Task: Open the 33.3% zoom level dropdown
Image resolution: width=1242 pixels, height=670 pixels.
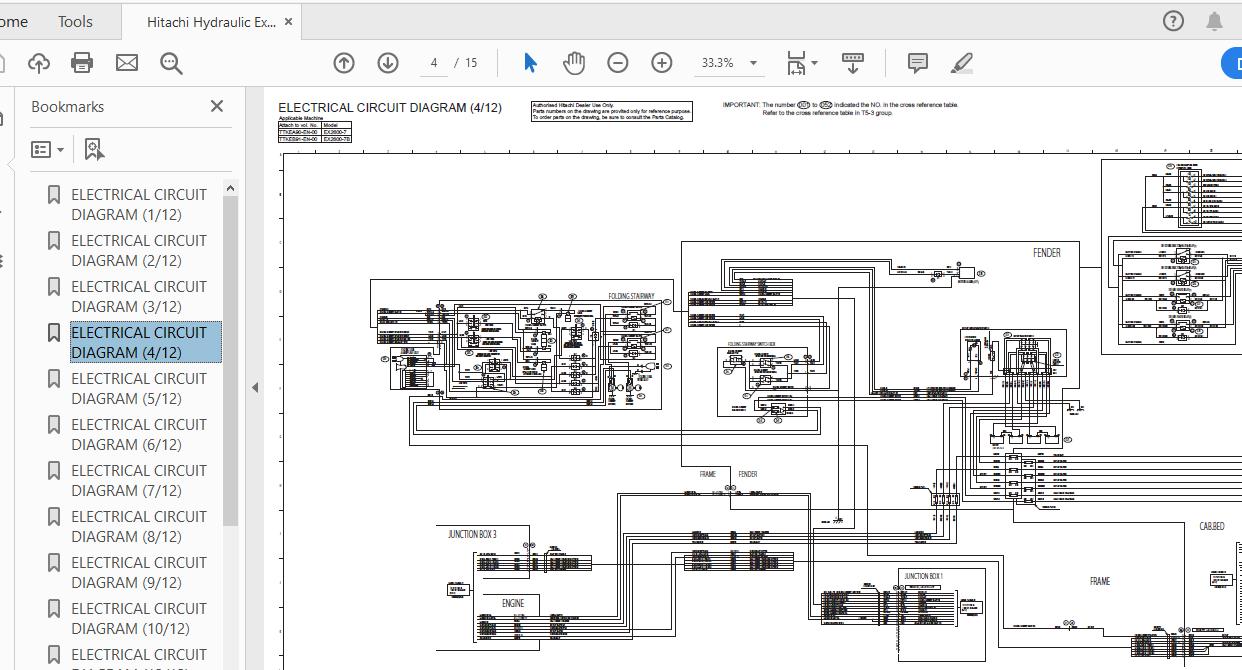Action: [728, 63]
